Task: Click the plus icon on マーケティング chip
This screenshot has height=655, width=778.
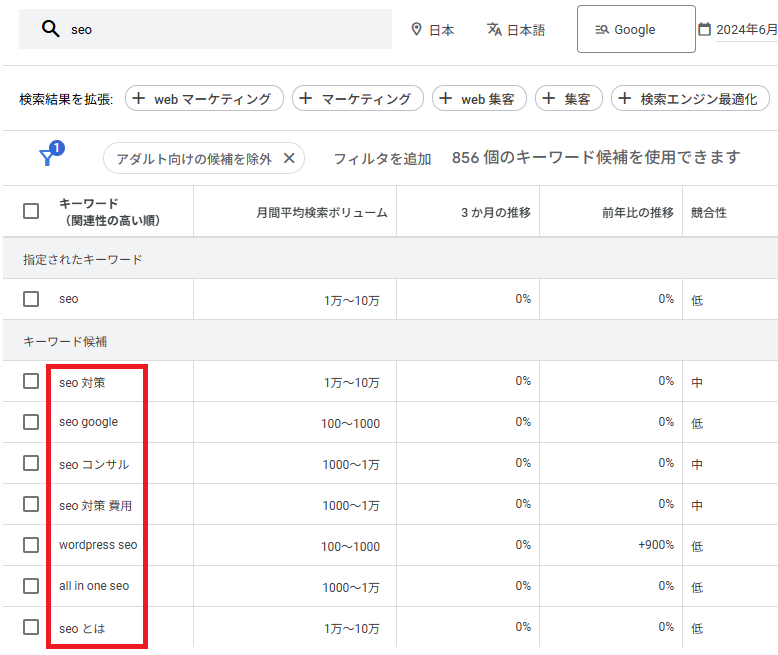Action: click(306, 98)
